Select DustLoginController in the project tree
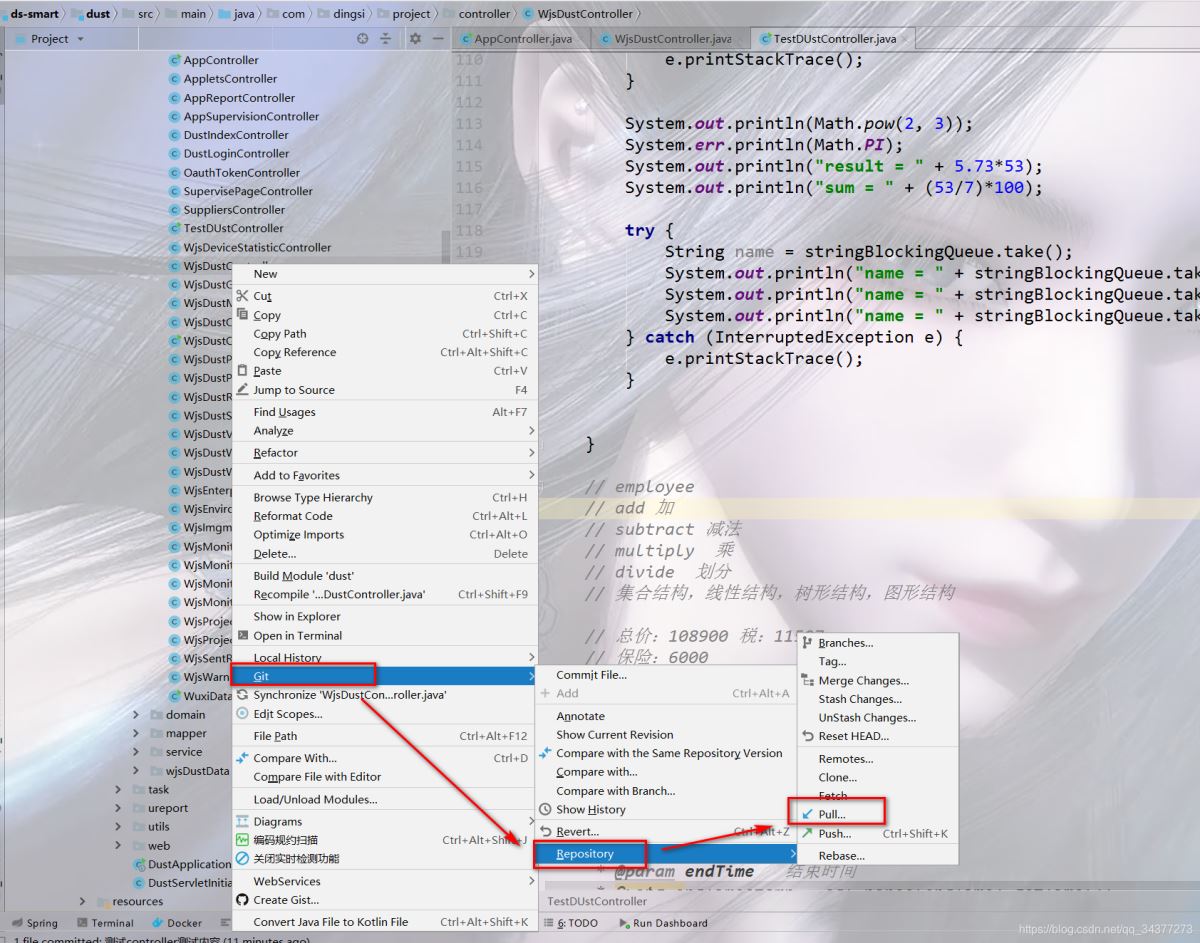 [x=236, y=154]
